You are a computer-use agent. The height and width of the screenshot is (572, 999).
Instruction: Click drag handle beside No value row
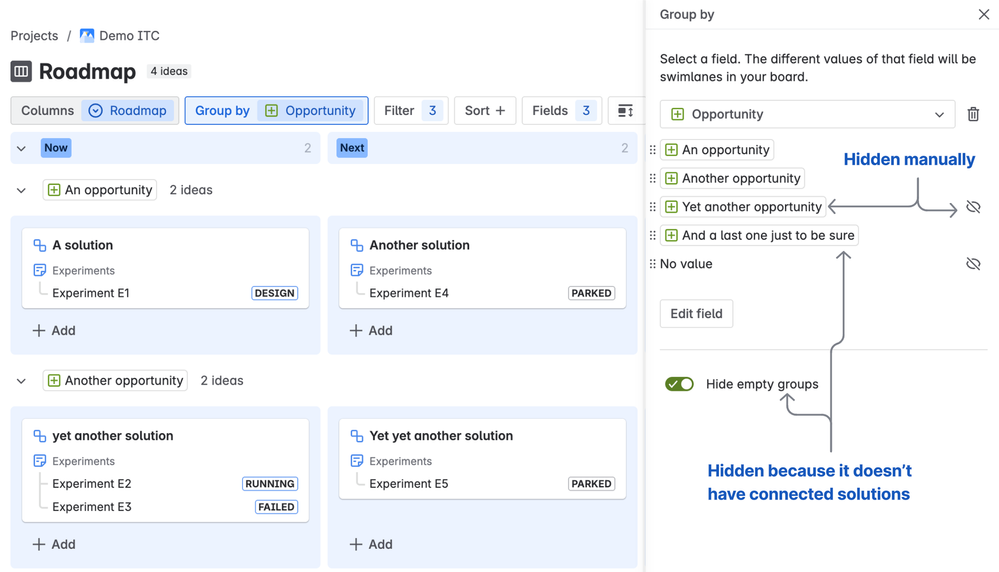pyautogui.click(x=653, y=264)
